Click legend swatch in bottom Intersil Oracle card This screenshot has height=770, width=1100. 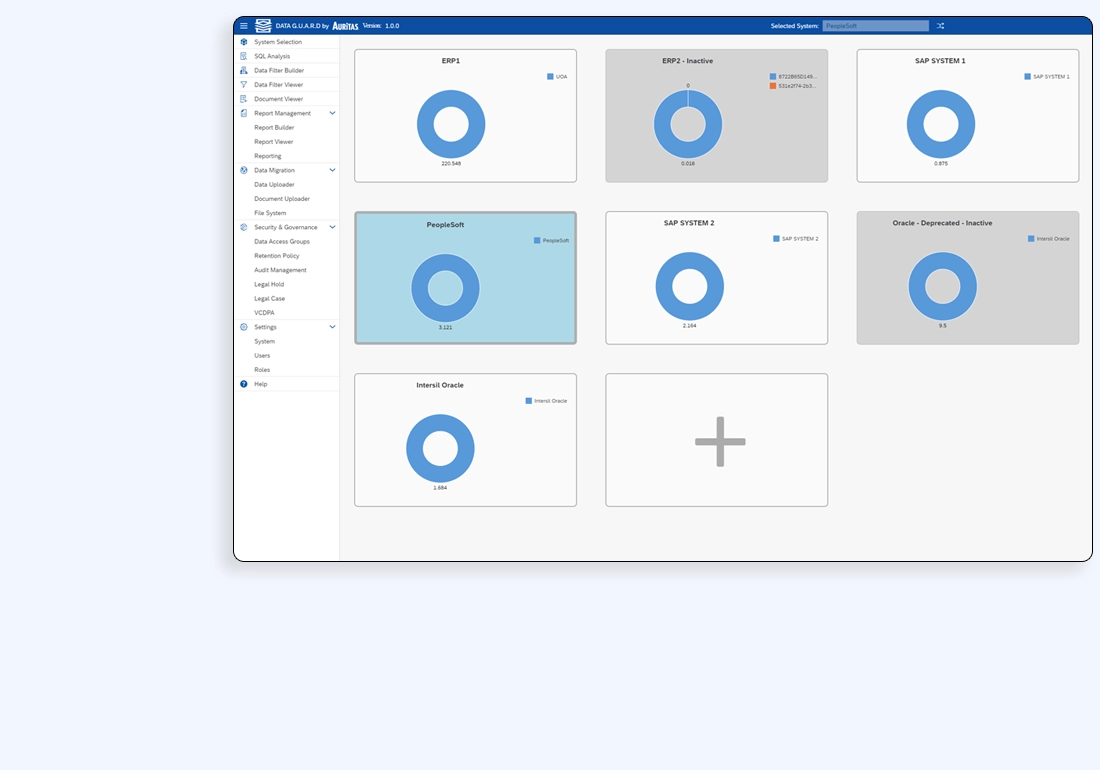tap(529, 401)
